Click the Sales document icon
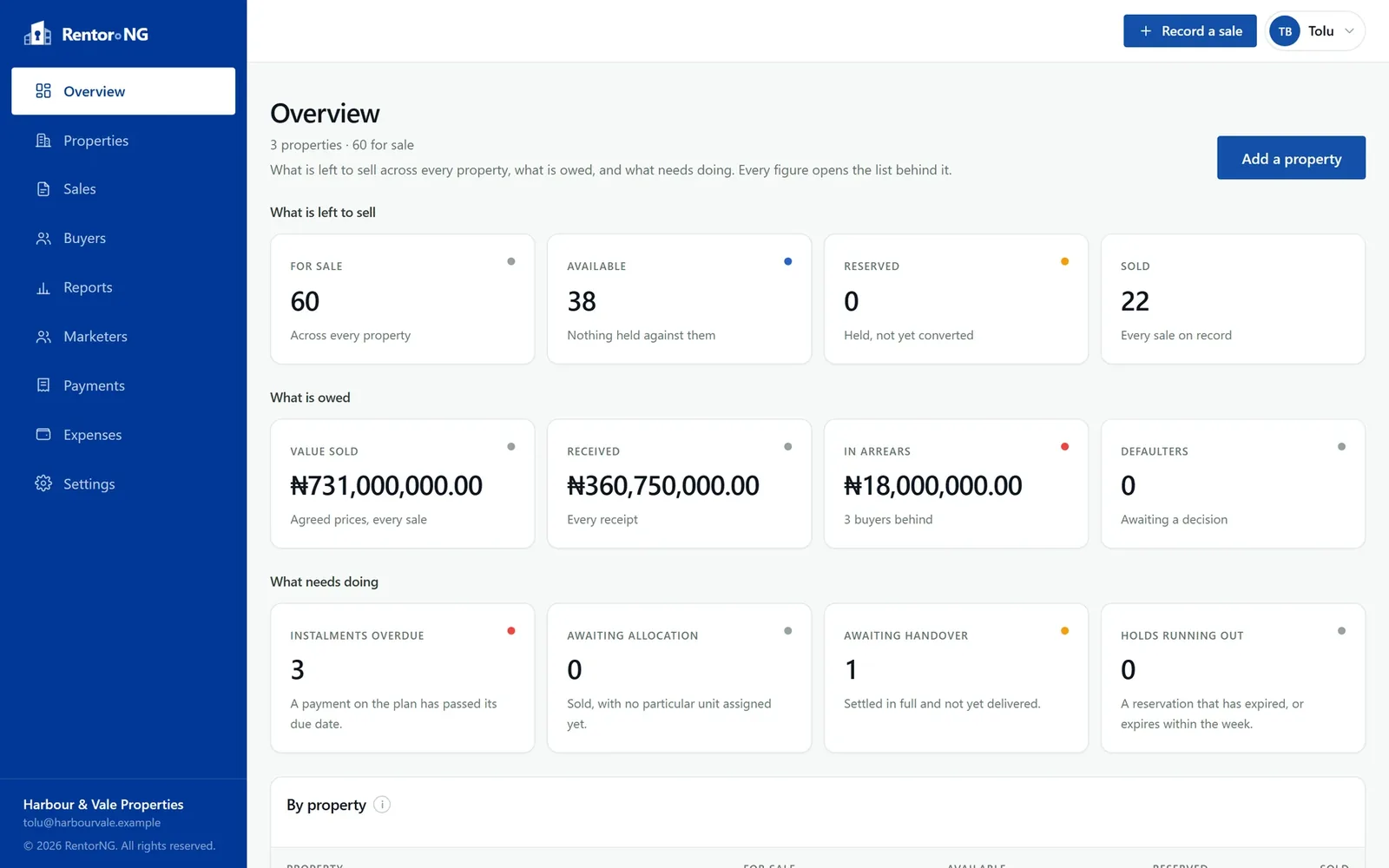The image size is (1389, 868). click(43, 189)
